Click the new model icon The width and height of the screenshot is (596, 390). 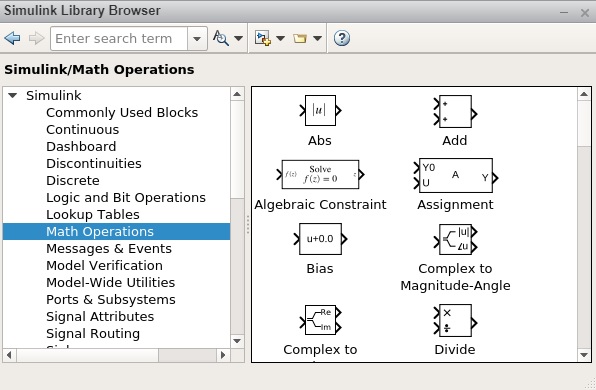tap(263, 38)
